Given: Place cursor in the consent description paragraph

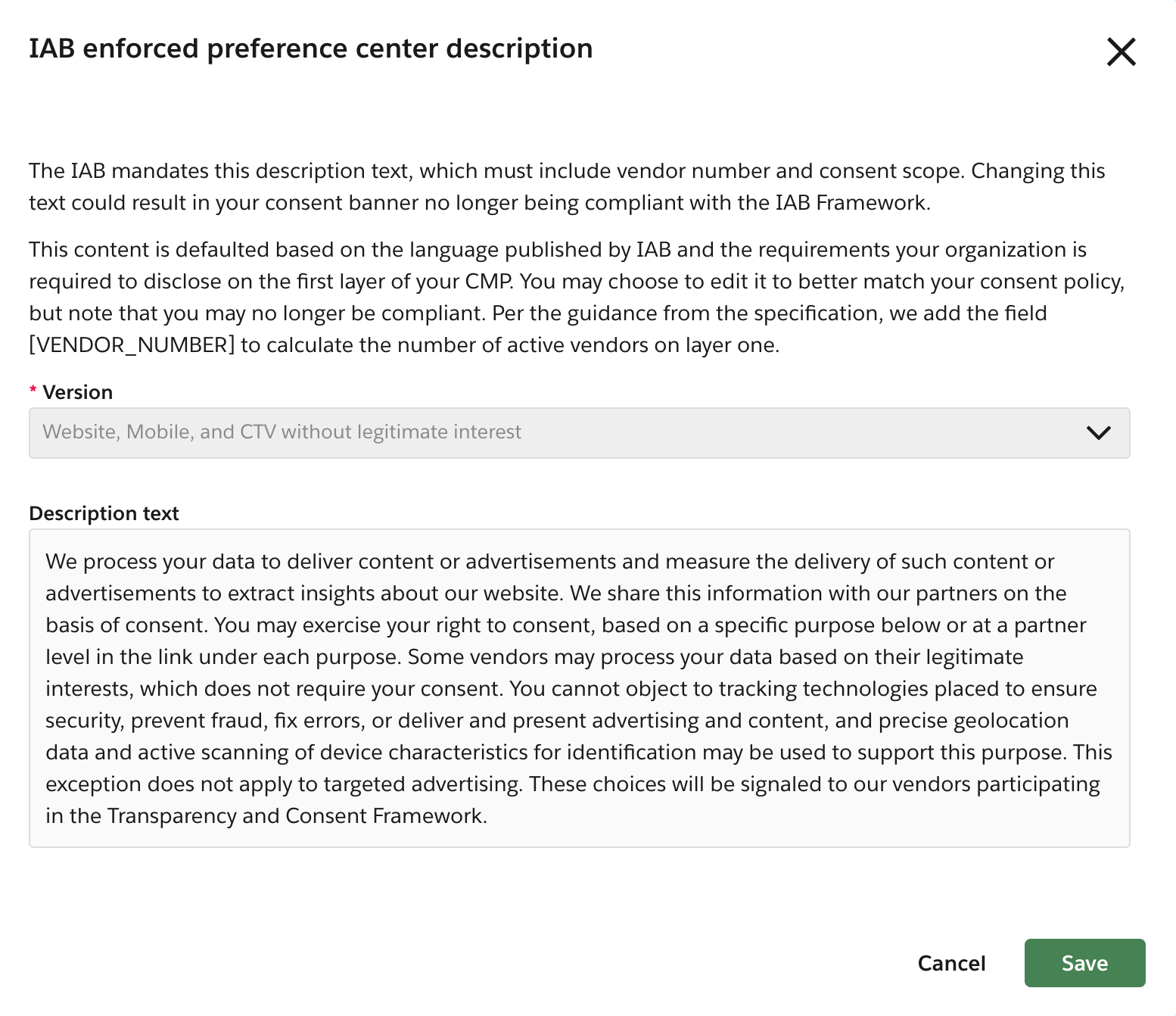Looking at the screenshot, I should tap(579, 689).
